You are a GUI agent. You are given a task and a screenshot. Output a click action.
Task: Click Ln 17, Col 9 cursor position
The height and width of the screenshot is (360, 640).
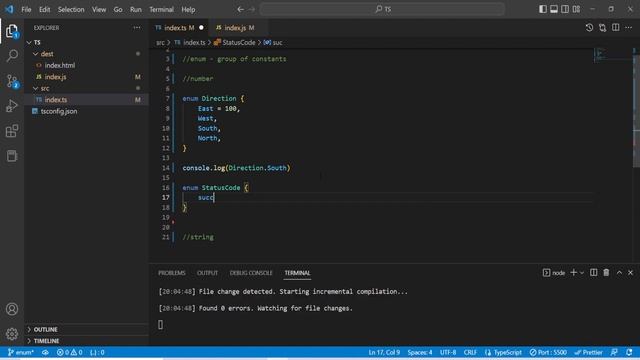(x=384, y=352)
